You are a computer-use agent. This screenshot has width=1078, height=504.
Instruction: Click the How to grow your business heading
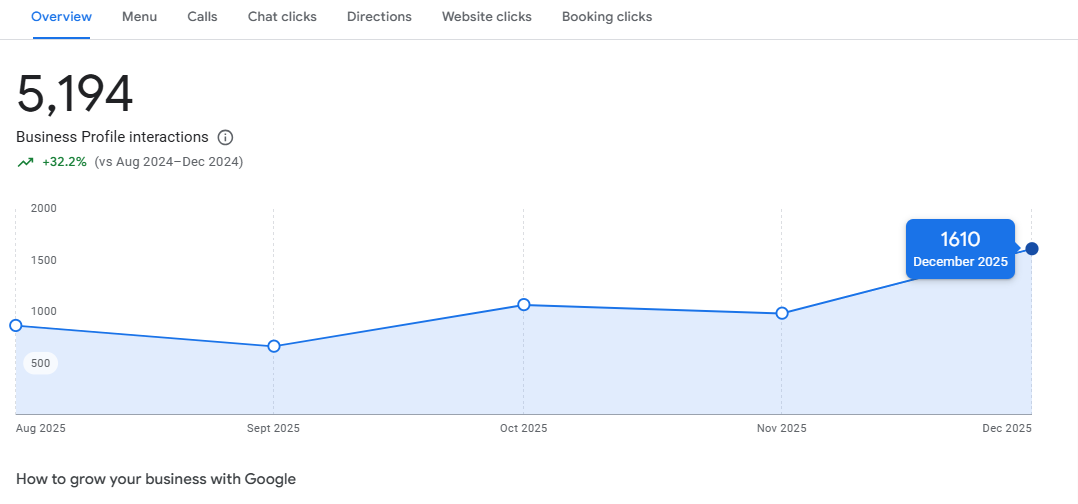point(156,479)
